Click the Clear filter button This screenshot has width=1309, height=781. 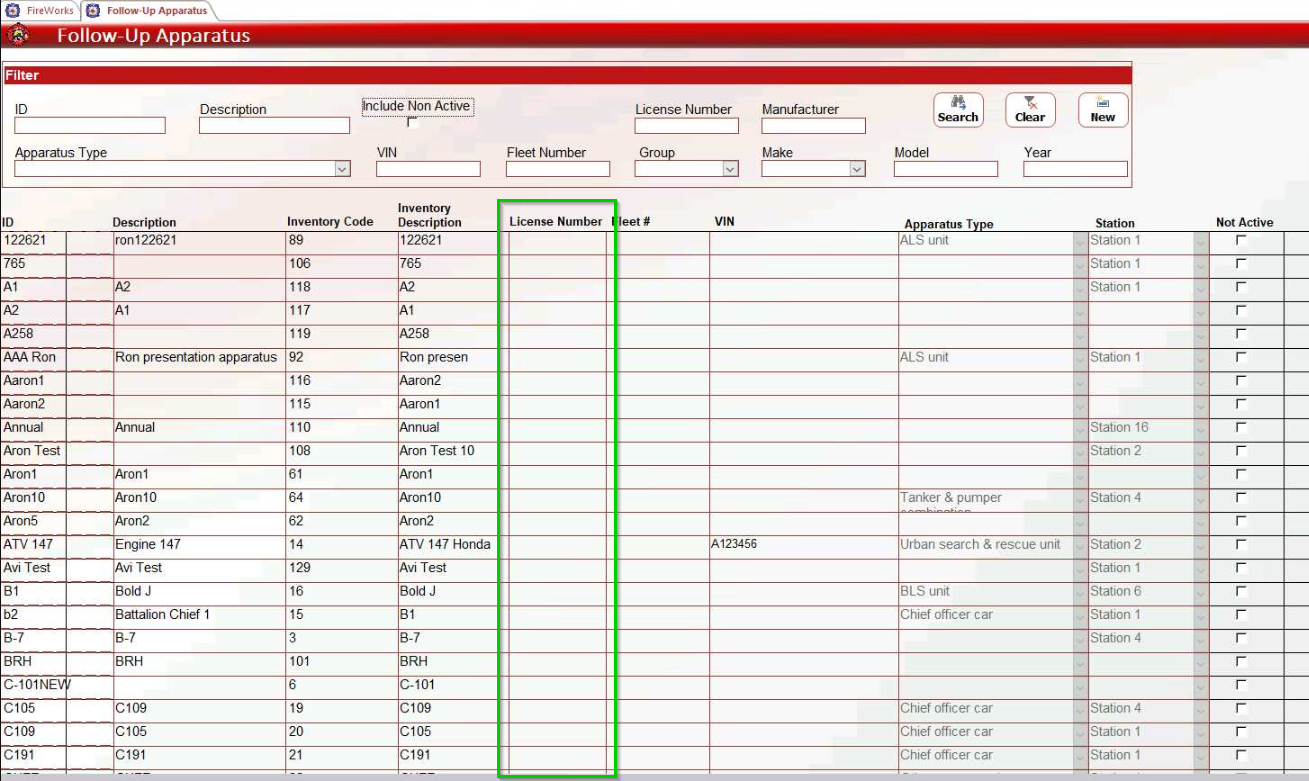click(x=1030, y=109)
